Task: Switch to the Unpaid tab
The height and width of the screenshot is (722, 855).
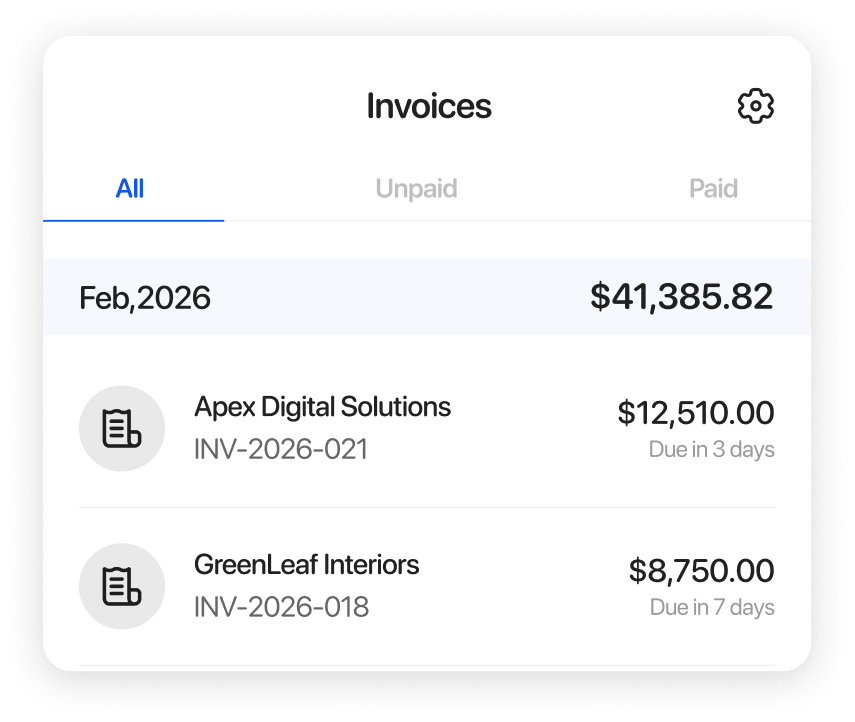Action: click(x=416, y=189)
